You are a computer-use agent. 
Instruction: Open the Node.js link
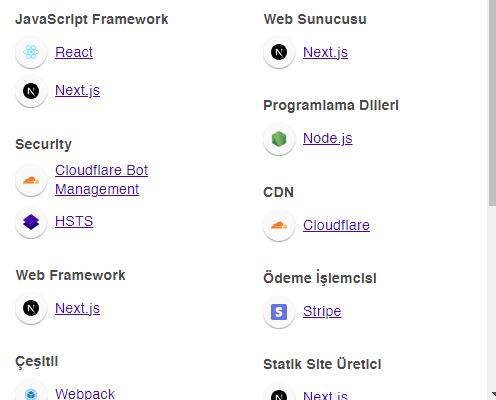[x=327, y=138]
